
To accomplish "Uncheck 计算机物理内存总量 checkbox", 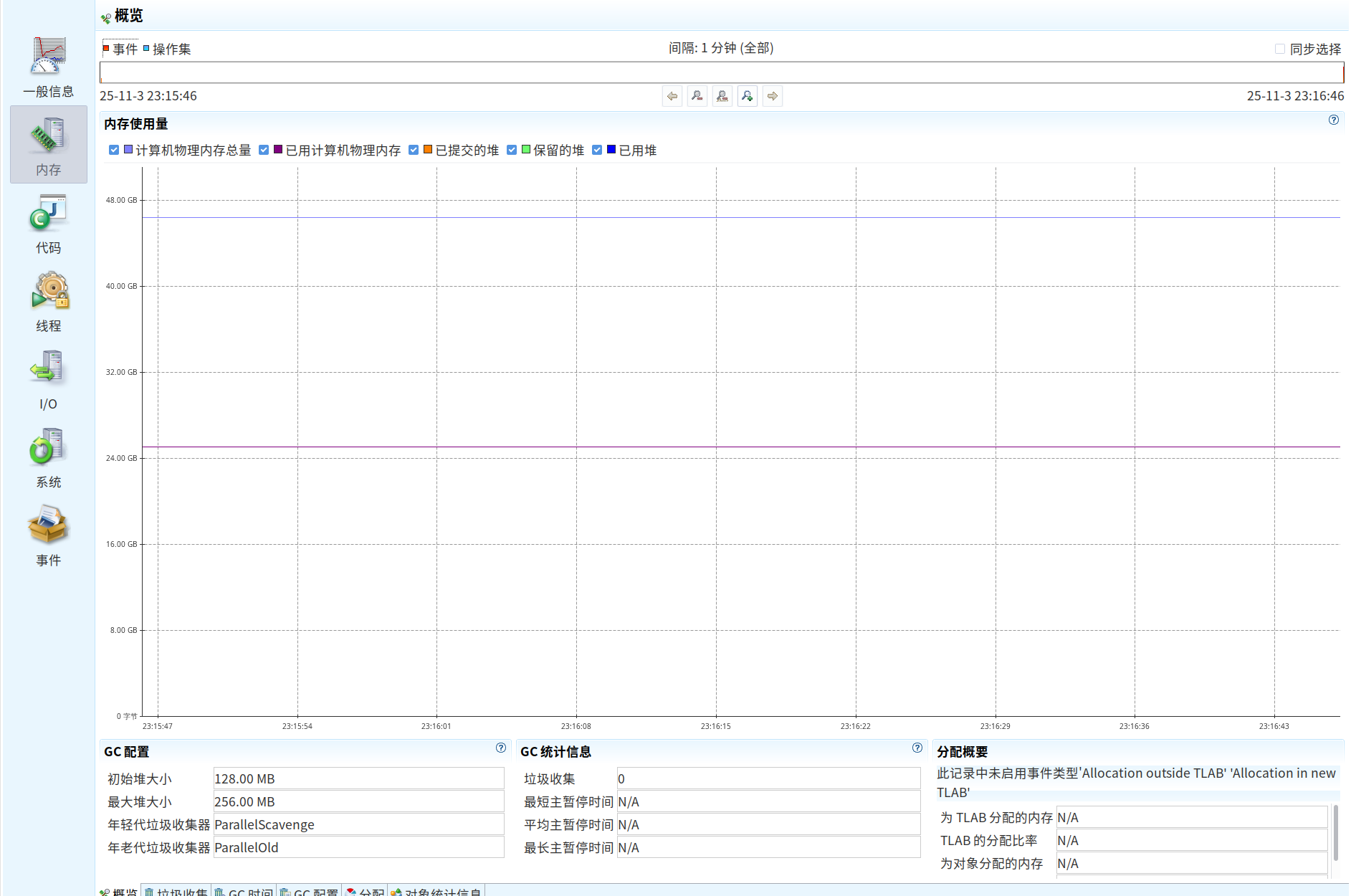I will [x=114, y=150].
